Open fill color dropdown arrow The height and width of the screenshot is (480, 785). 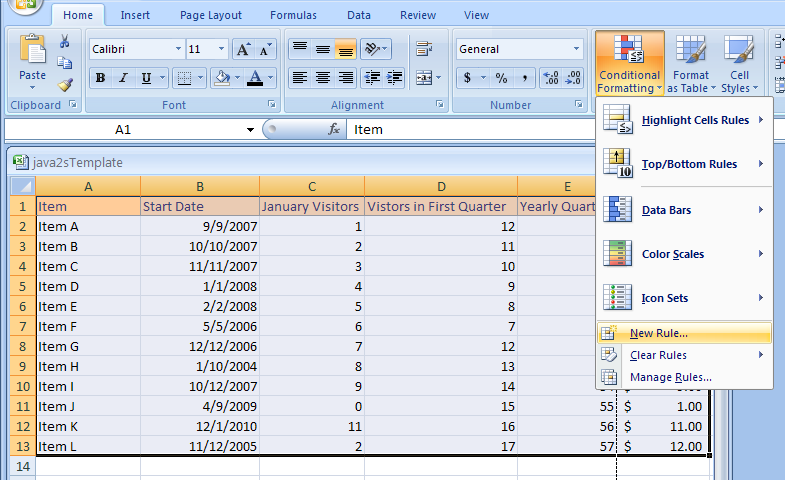(x=237, y=78)
